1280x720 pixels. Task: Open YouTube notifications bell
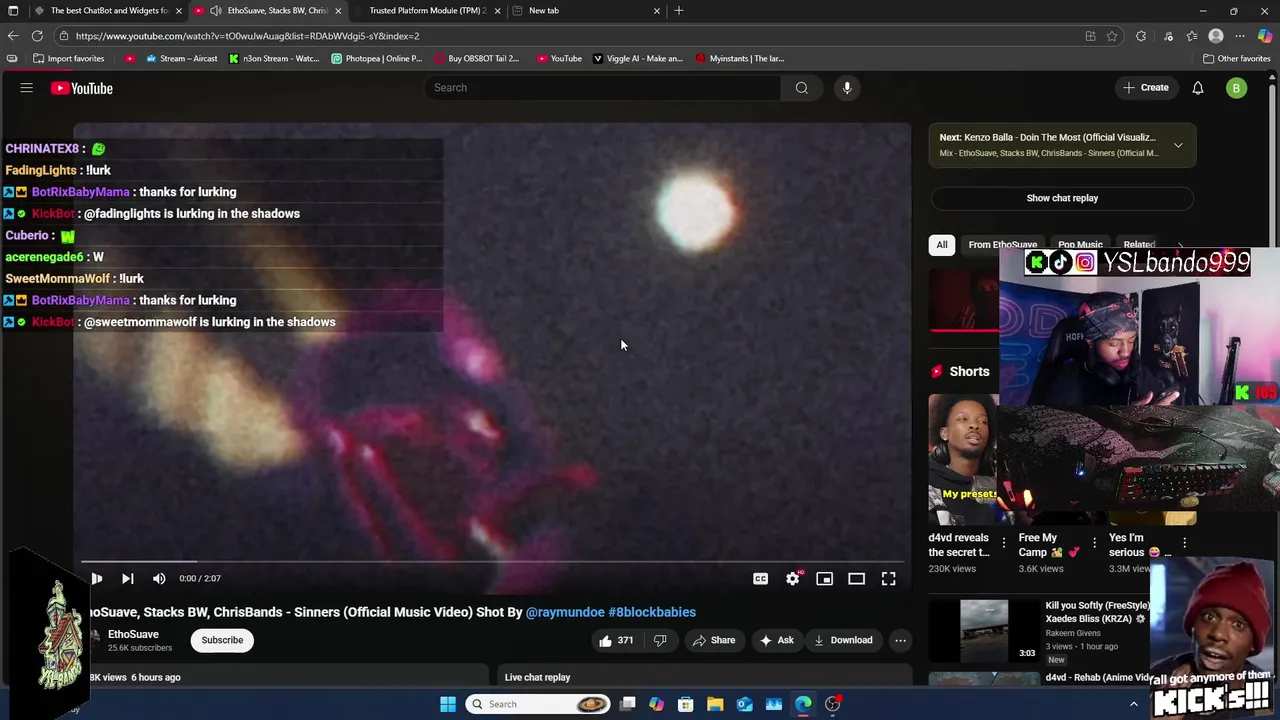tap(1197, 88)
